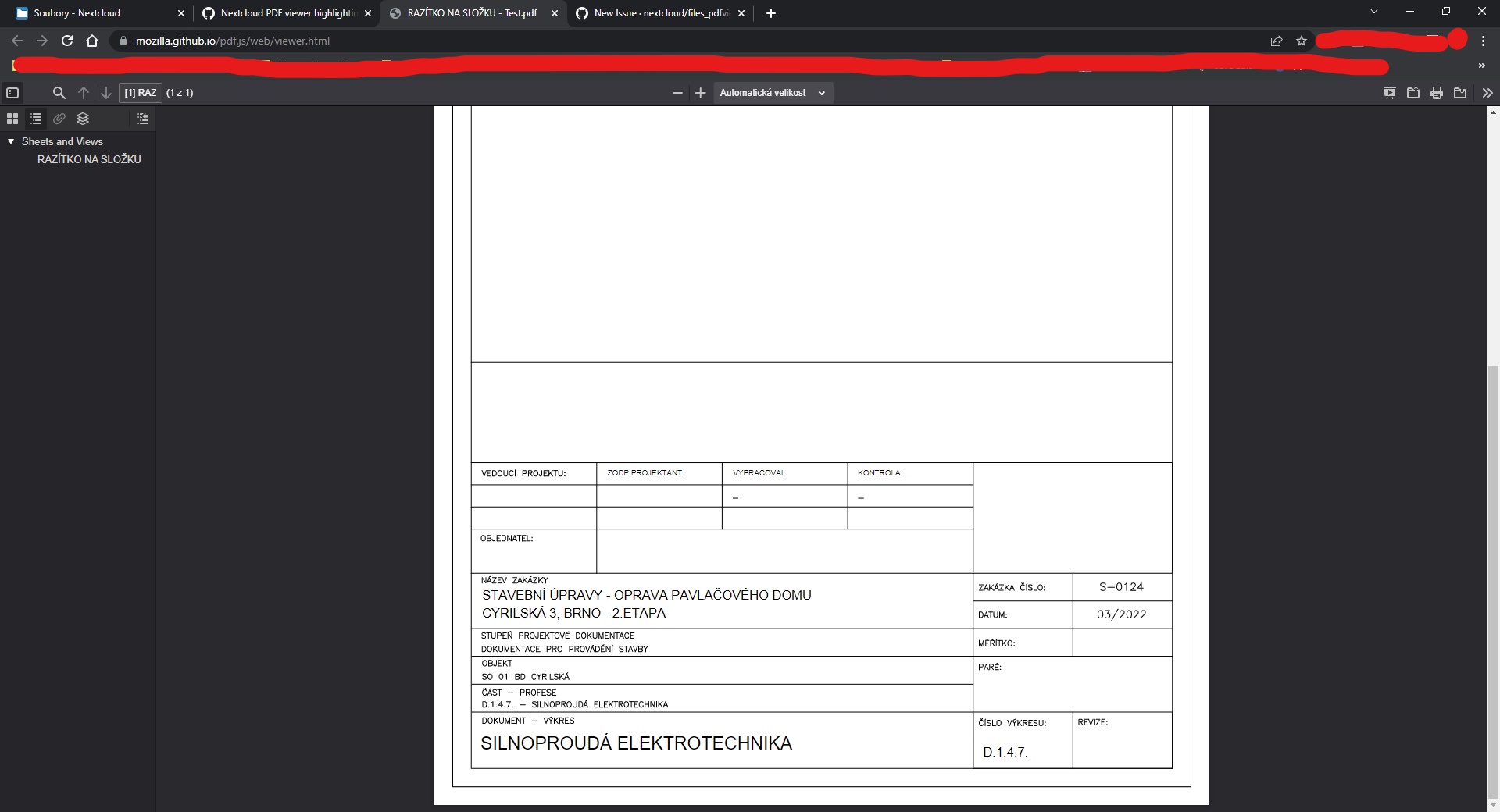Print the PDF document
This screenshot has height=812, width=1500.
point(1437,92)
